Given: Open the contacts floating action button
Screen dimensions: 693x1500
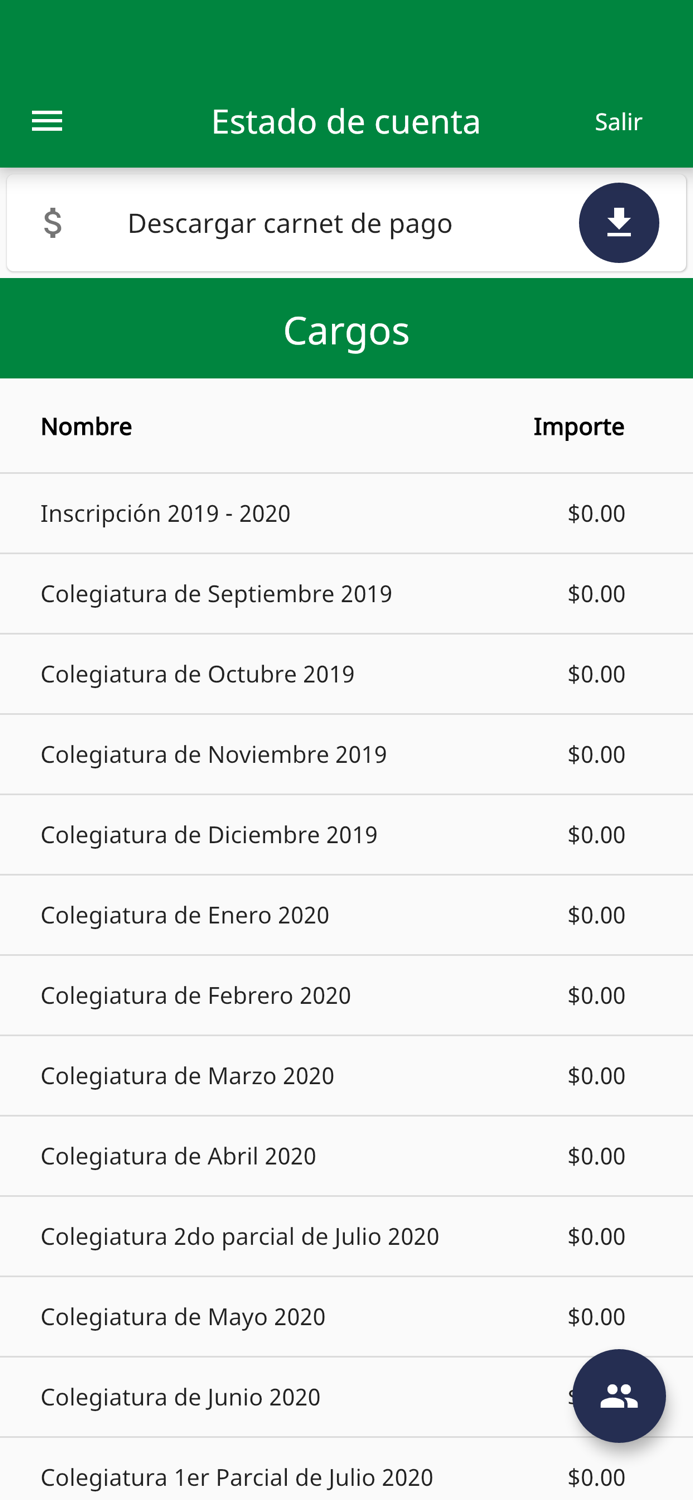Looking at the screenshot, I should pyautogui.click(x=619, y=1396).
